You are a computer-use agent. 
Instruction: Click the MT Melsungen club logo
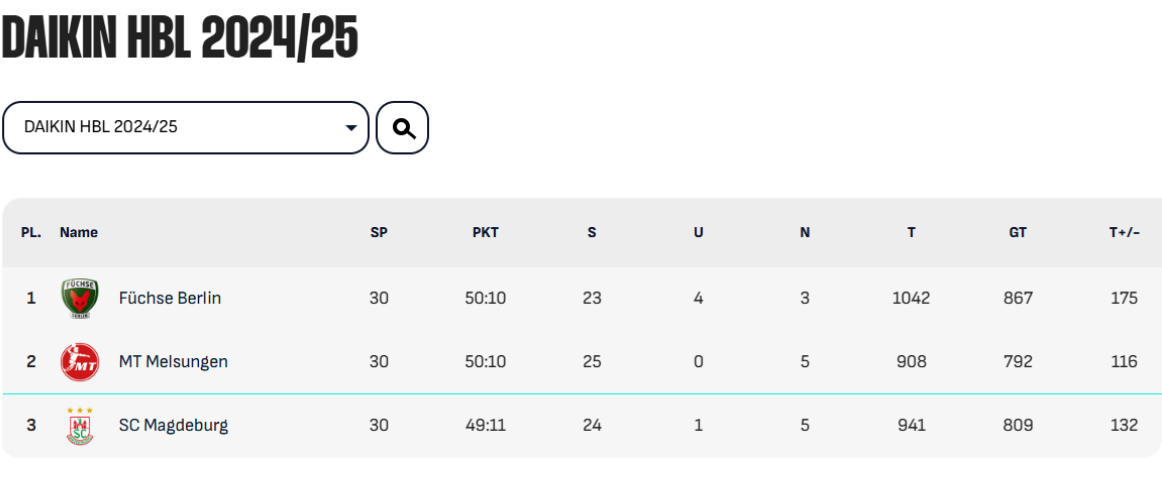(79, 362)
